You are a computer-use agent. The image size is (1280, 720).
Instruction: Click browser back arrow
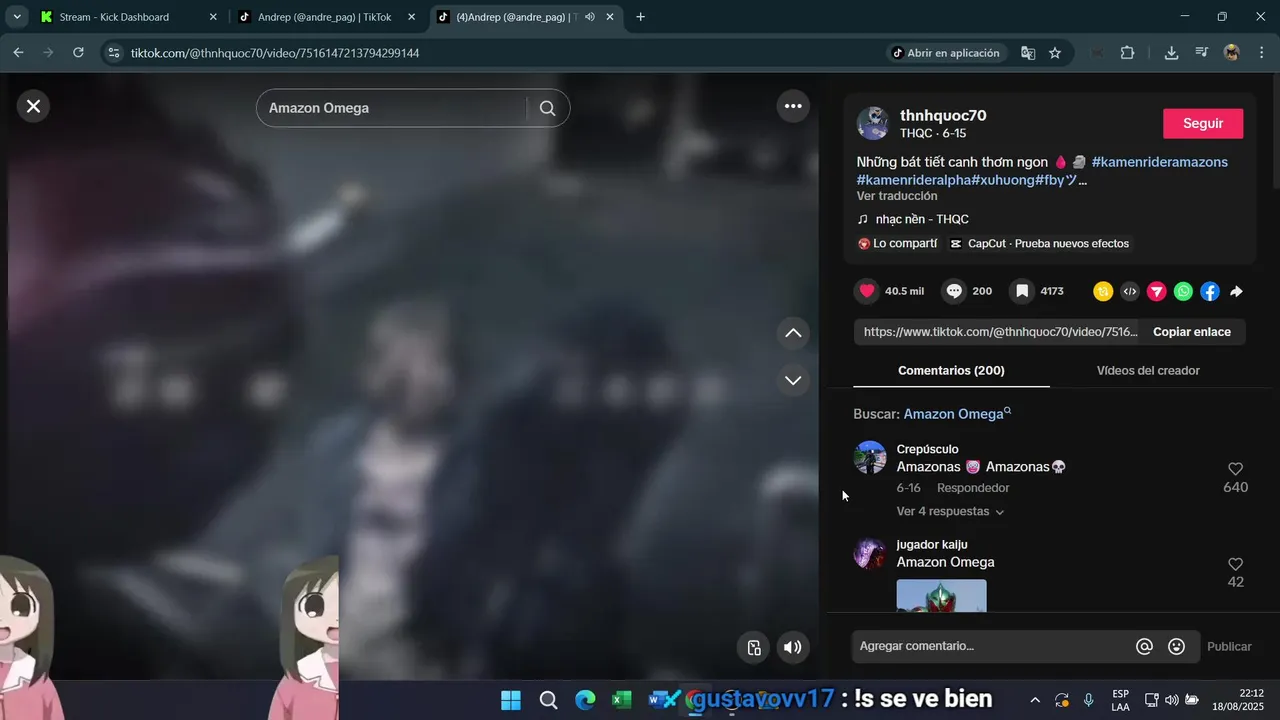18,53
